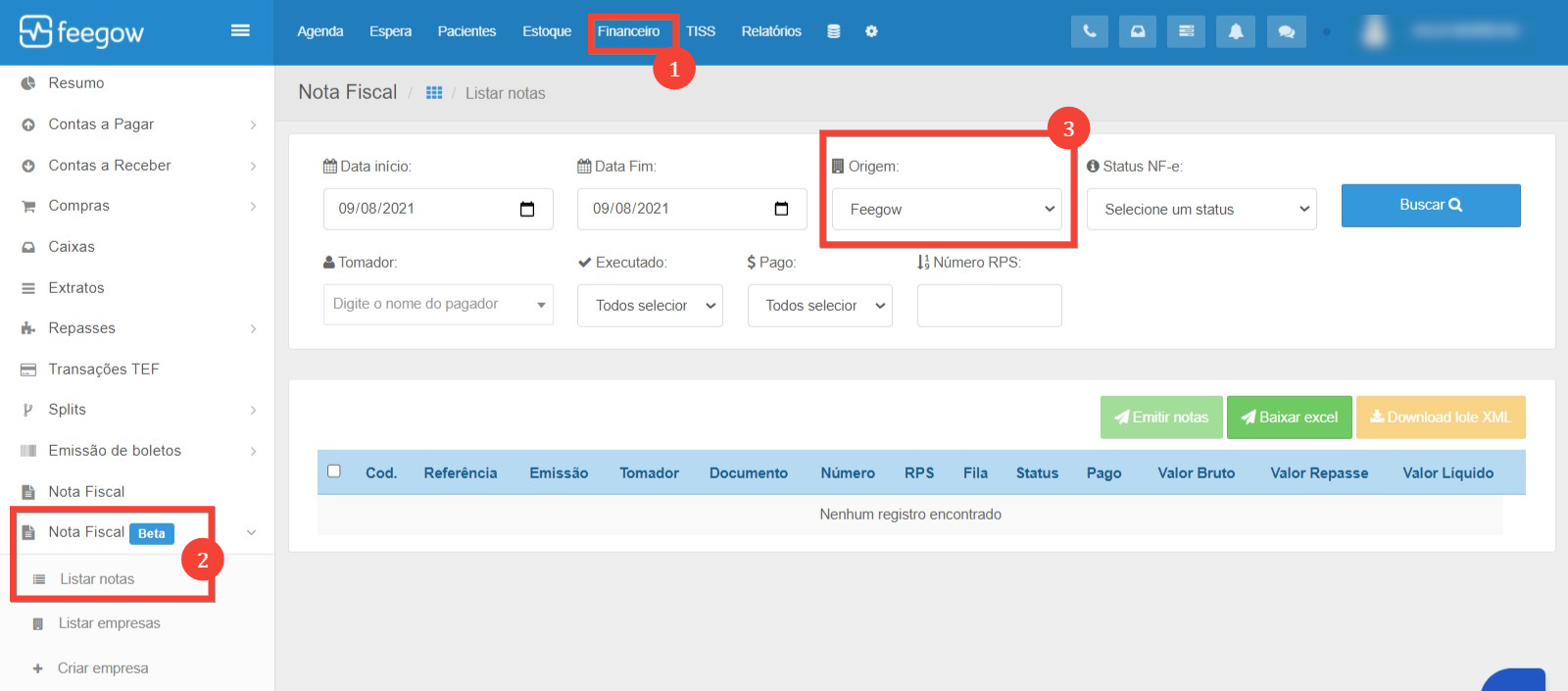Click the Valor Bruto column header
The image size is (1568, 691).
pos(1197,472)
